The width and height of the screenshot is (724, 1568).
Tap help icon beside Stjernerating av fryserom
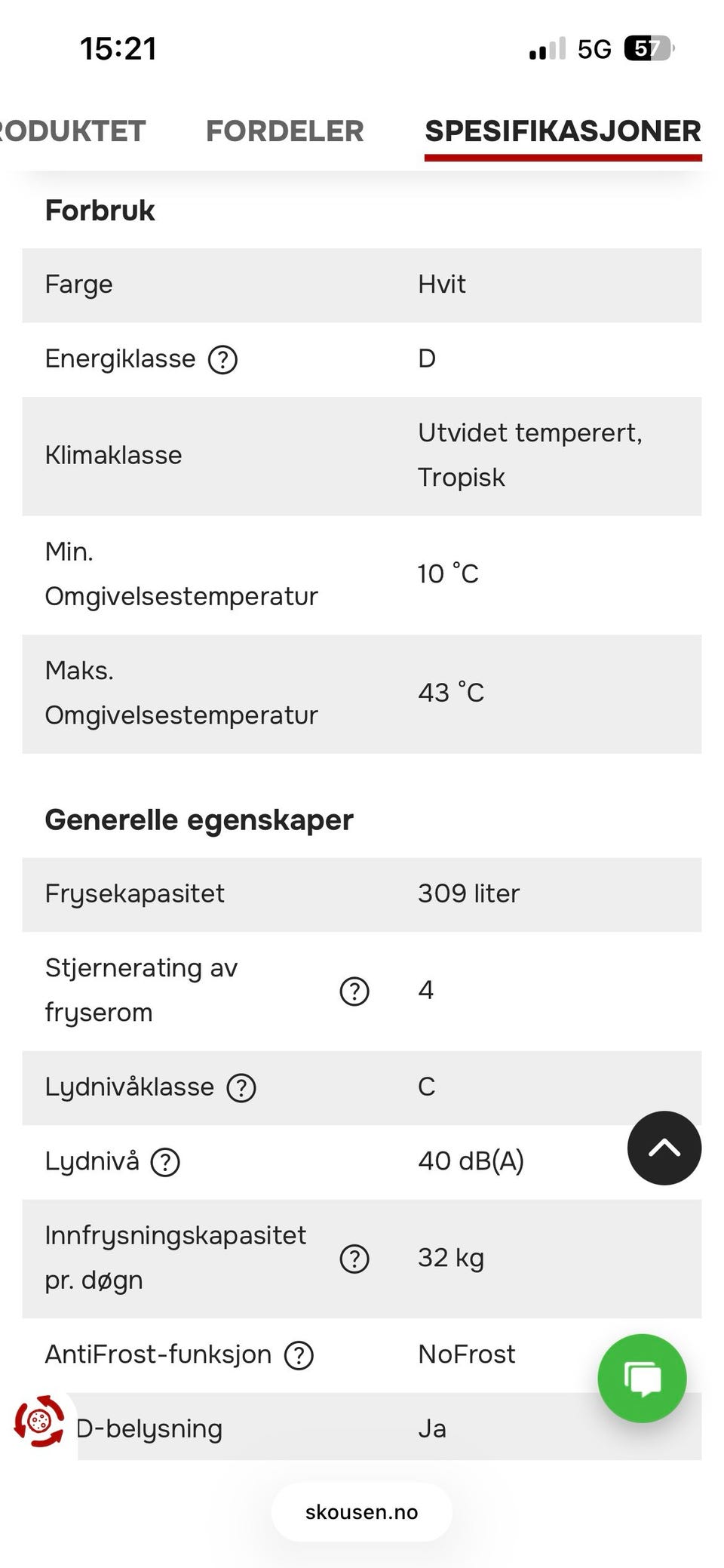tap(354, 991)
